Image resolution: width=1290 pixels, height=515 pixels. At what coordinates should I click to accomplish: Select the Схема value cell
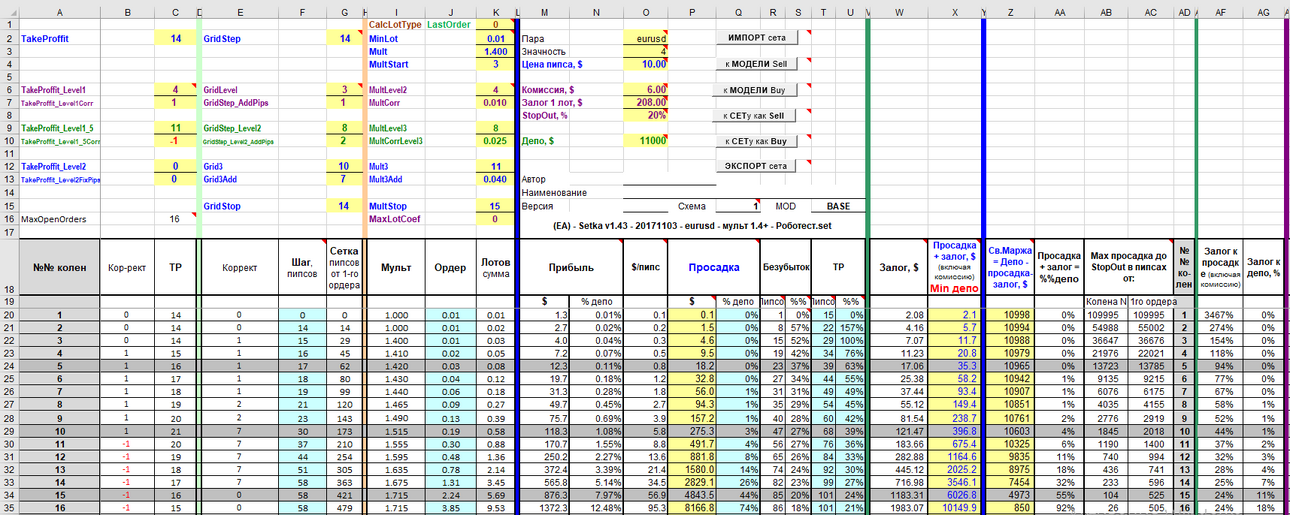pyautogui.click(x=740, y=205)
